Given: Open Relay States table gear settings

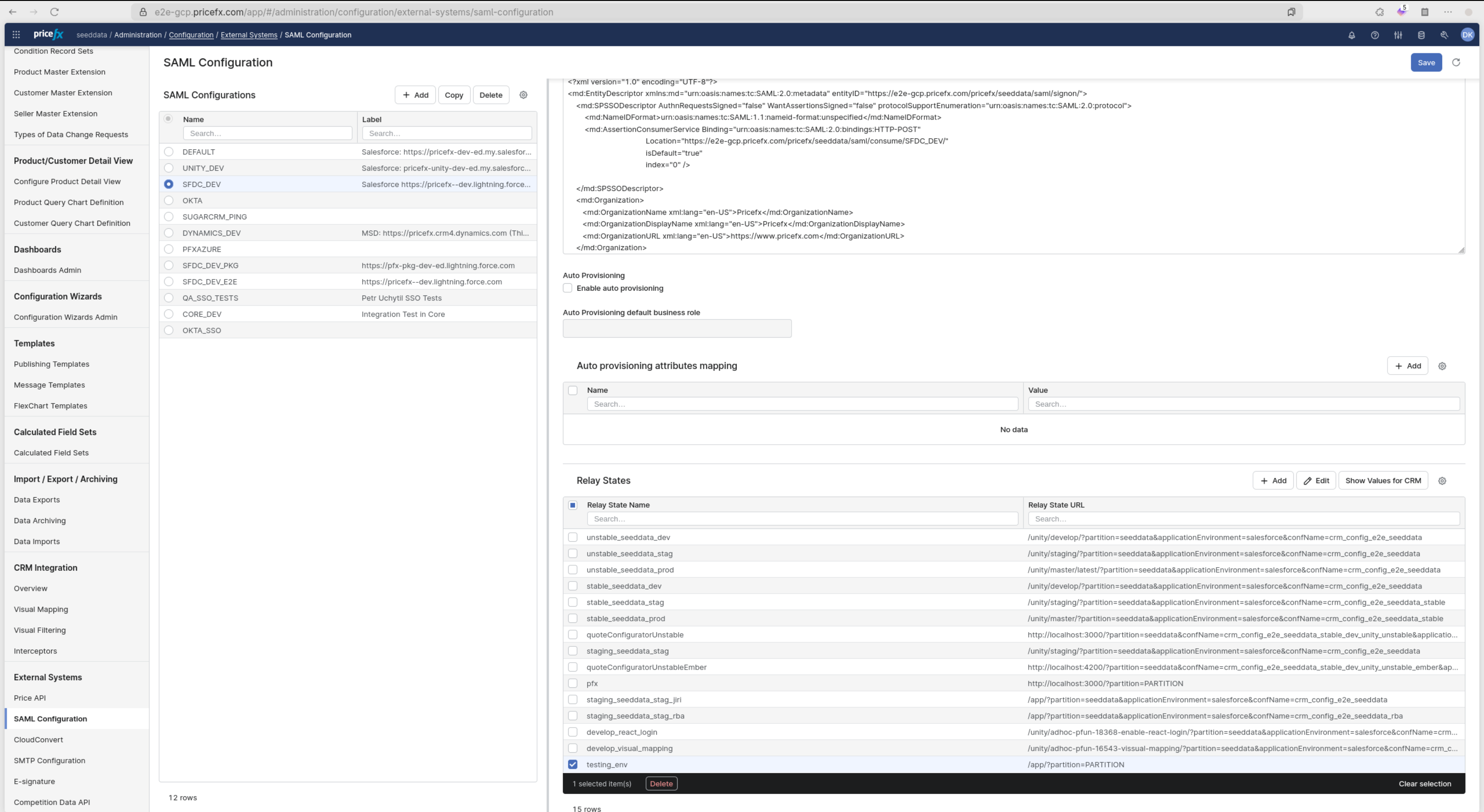Looking at the screenshot, I should [1442, 481].
